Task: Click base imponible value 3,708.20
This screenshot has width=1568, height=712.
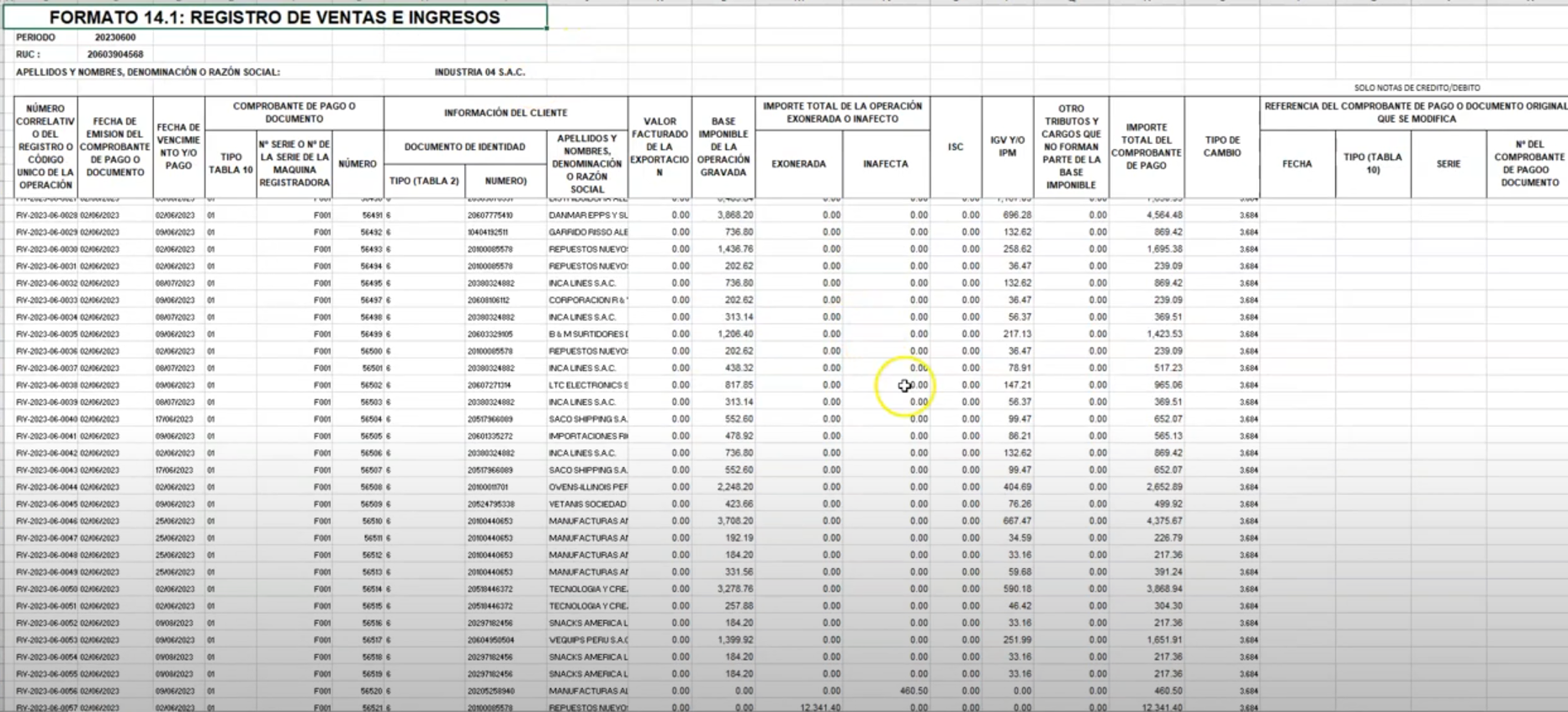Action: tap(723, 521)
